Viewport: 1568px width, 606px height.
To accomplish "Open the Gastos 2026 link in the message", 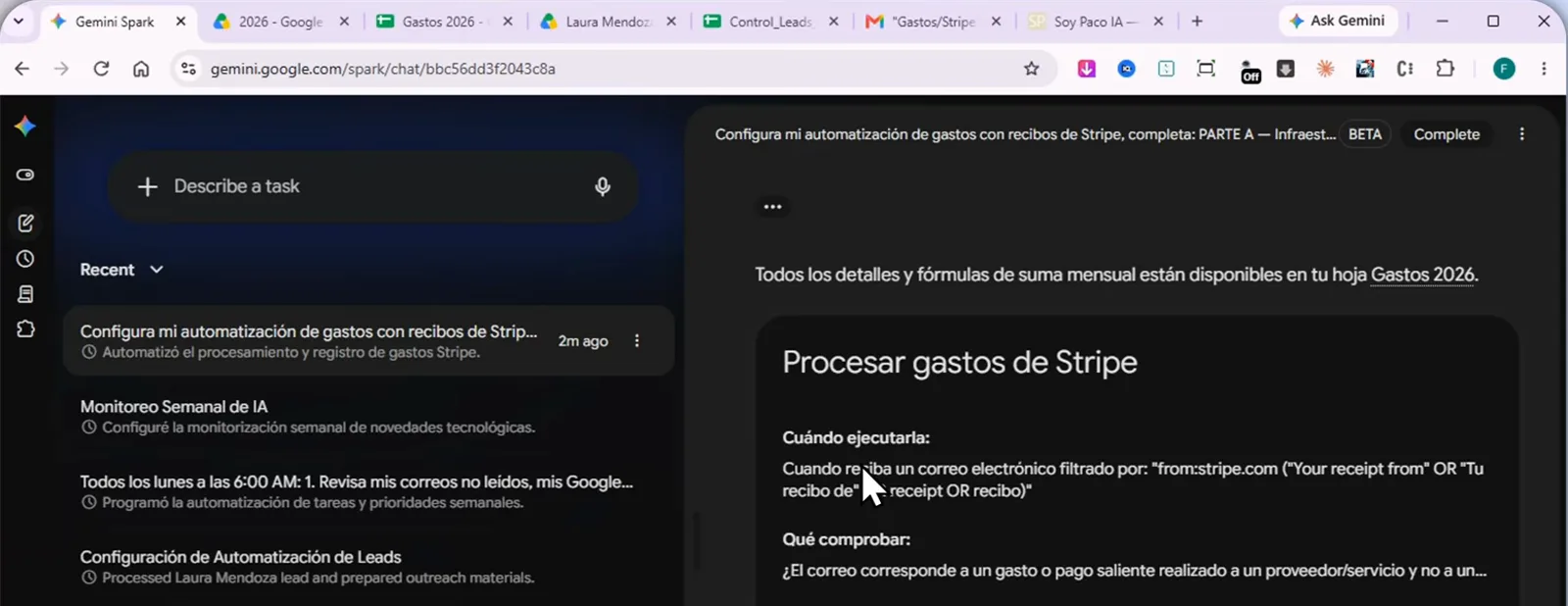I will [1422, 275].
